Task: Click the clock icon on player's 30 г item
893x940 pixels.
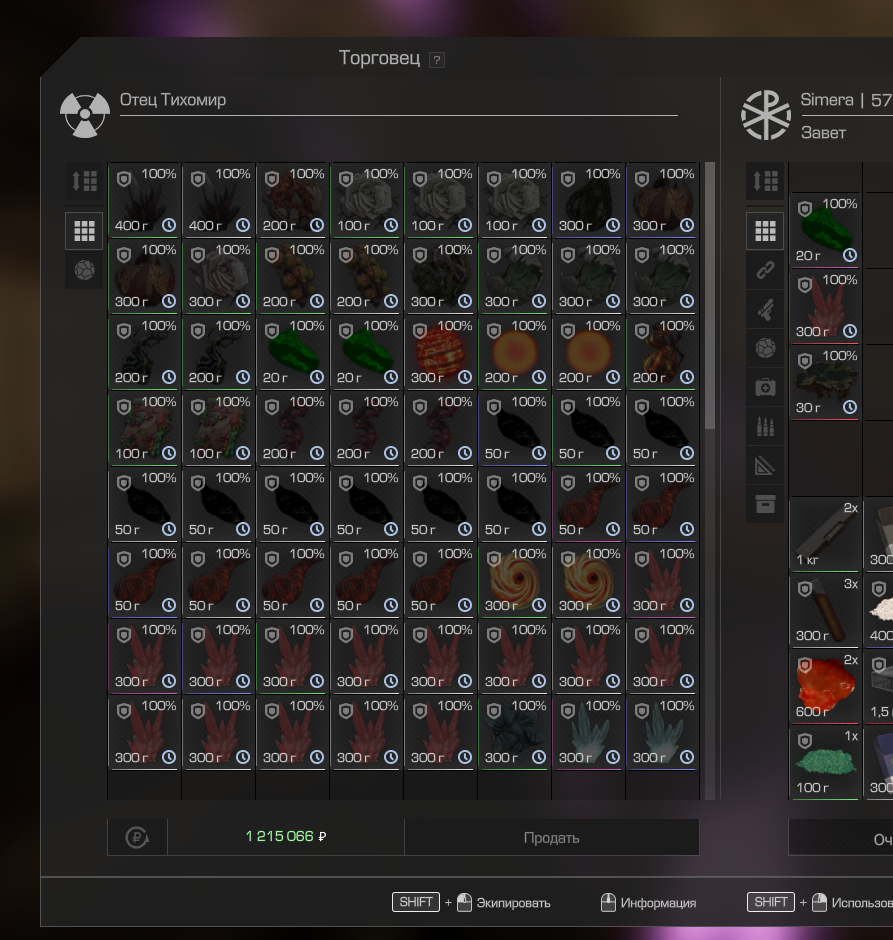Action: point(850,408)
